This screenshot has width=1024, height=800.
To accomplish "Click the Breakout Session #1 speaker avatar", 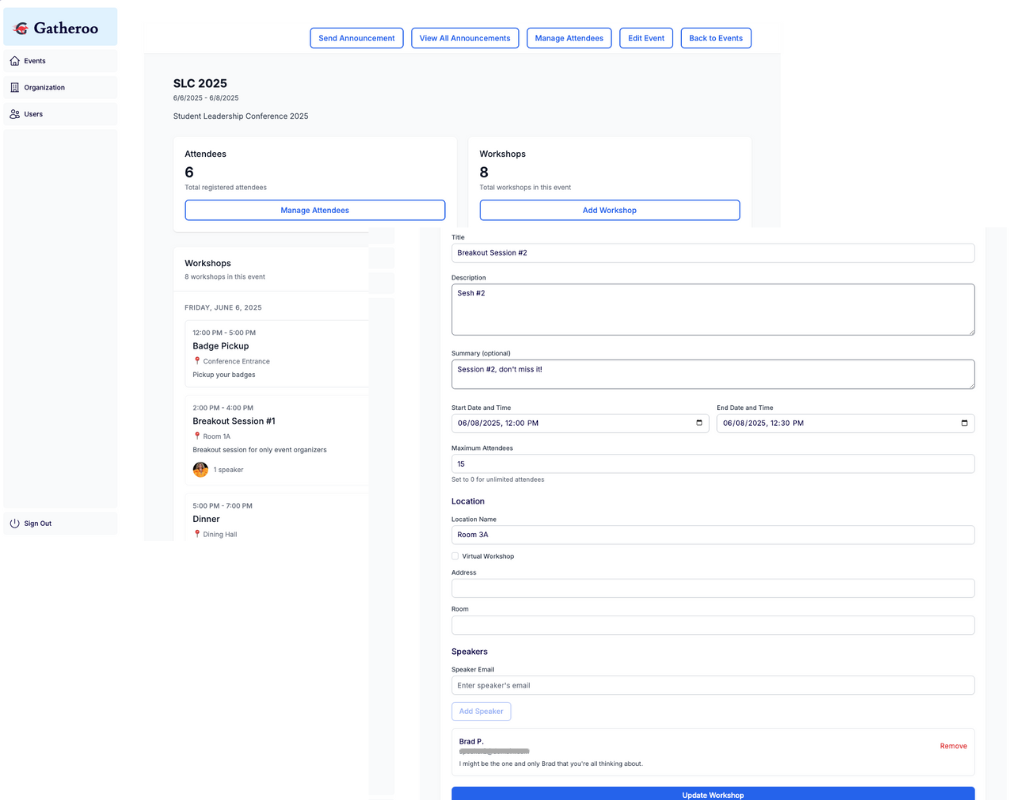I will point(200,469).
